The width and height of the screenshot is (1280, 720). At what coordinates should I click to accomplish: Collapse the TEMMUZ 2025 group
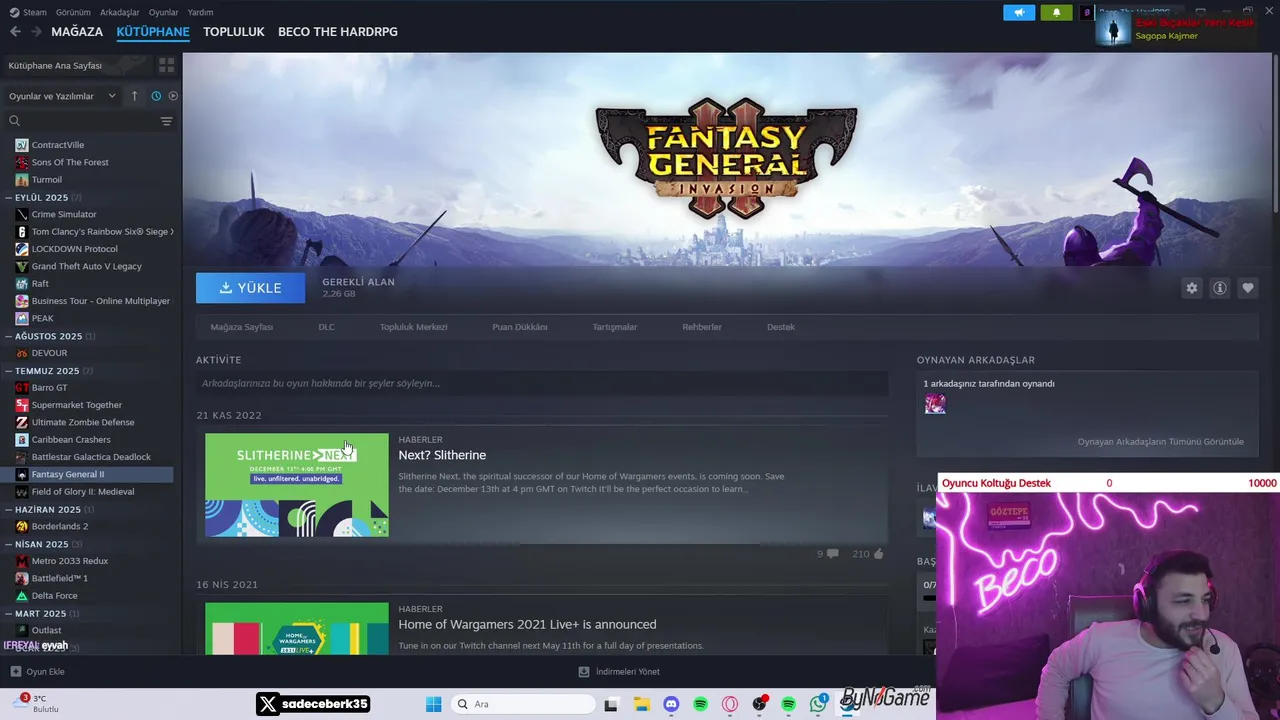click(x=9, y=371)
